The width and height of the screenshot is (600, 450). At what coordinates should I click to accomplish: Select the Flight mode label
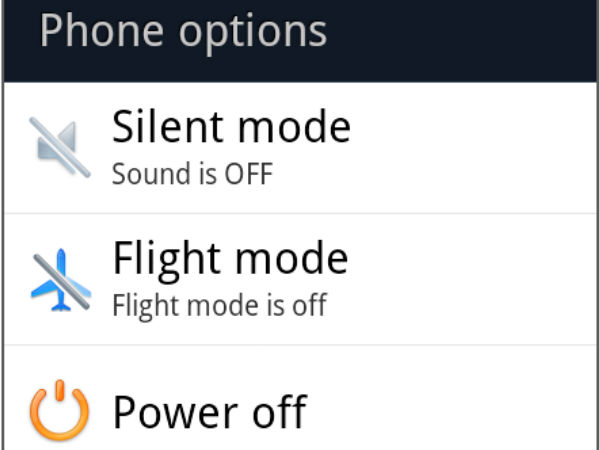(x=230, y=259)
